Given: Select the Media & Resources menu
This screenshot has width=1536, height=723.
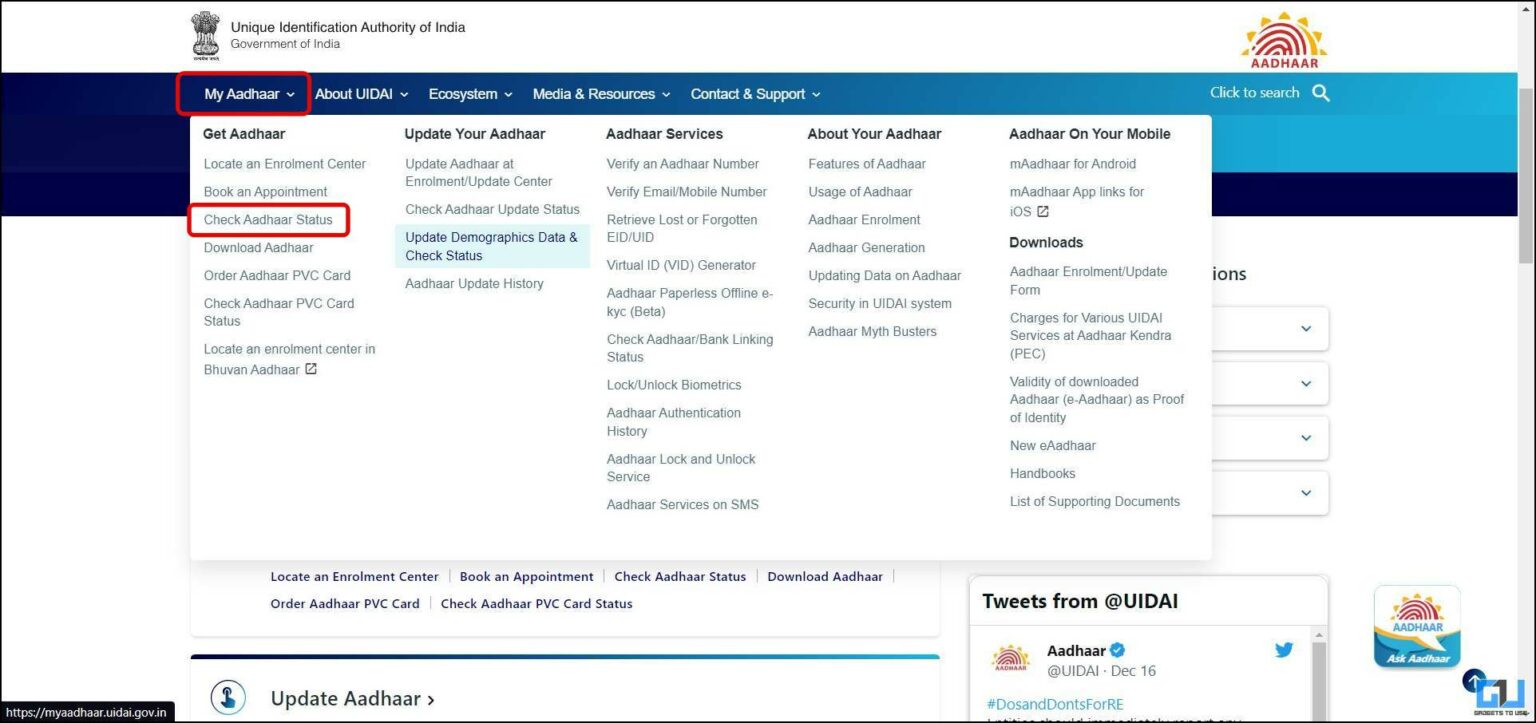Looking at the screenshot, I should click(x=593, y=93).
